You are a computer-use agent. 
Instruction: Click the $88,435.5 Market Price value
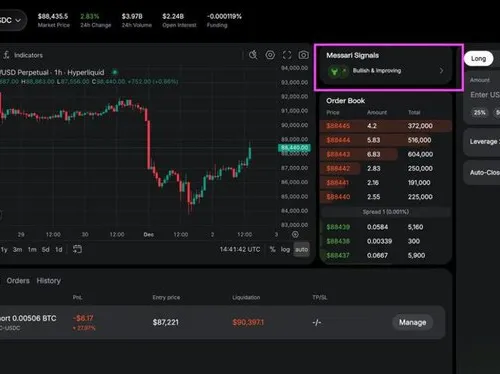point(53,16)
